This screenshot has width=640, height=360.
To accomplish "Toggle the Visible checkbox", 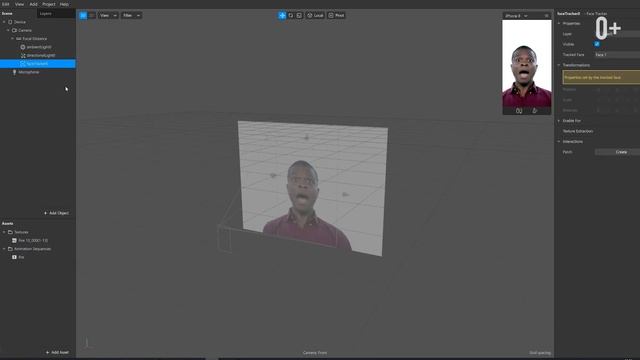I will coord(597,44).
